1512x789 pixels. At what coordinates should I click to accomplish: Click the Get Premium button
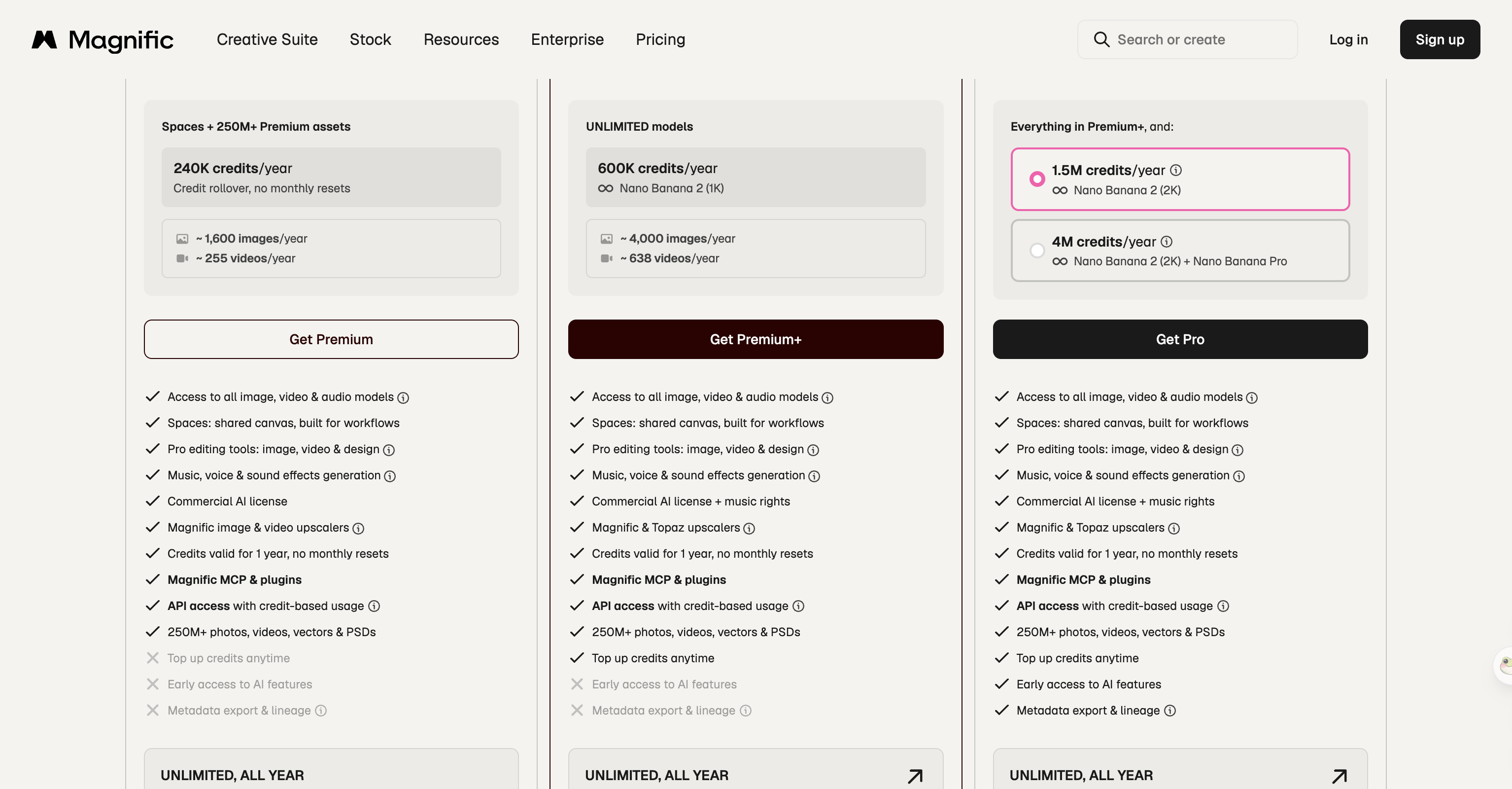point(331,339)
